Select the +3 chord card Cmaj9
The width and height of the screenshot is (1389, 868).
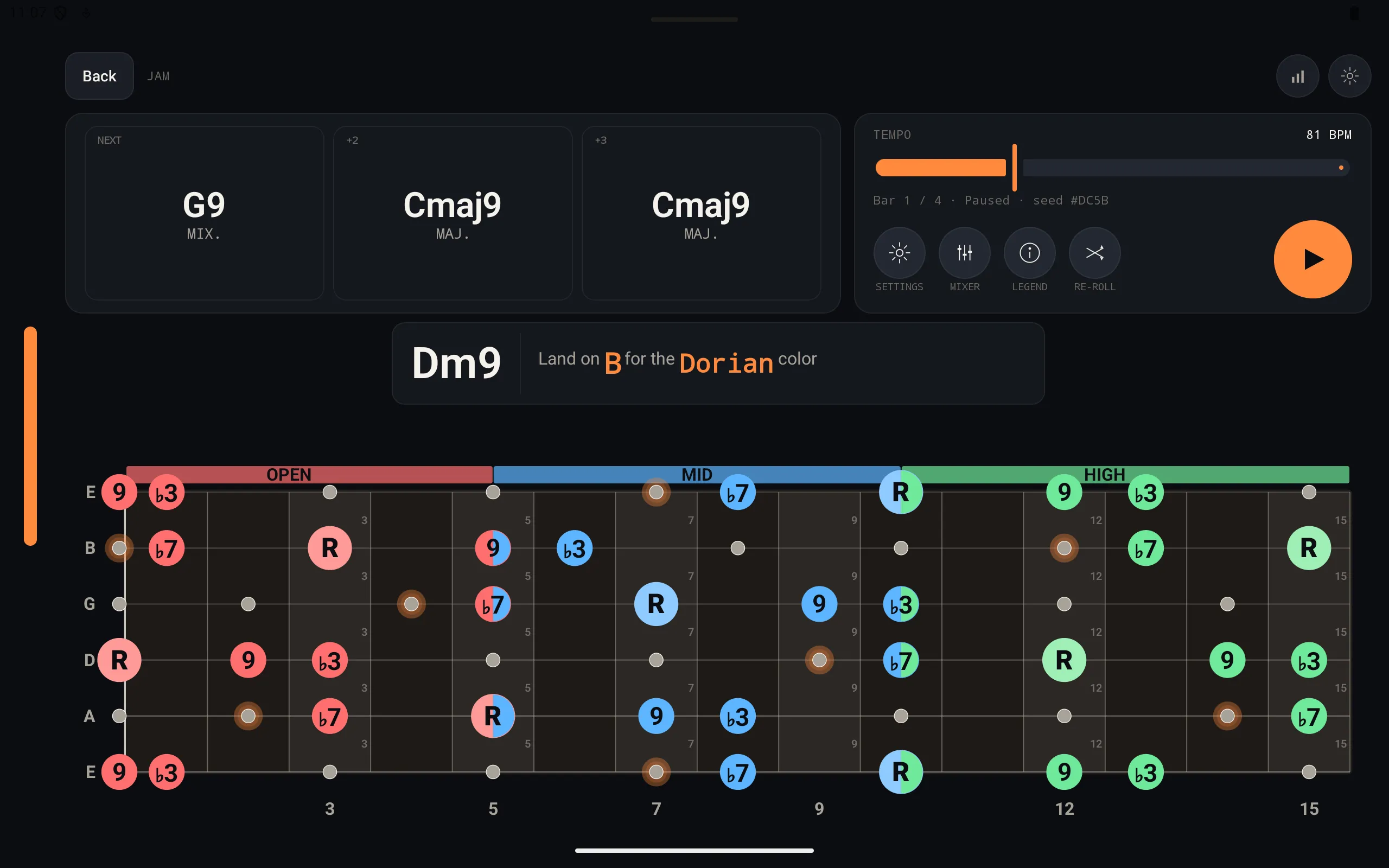coord(701,213)
